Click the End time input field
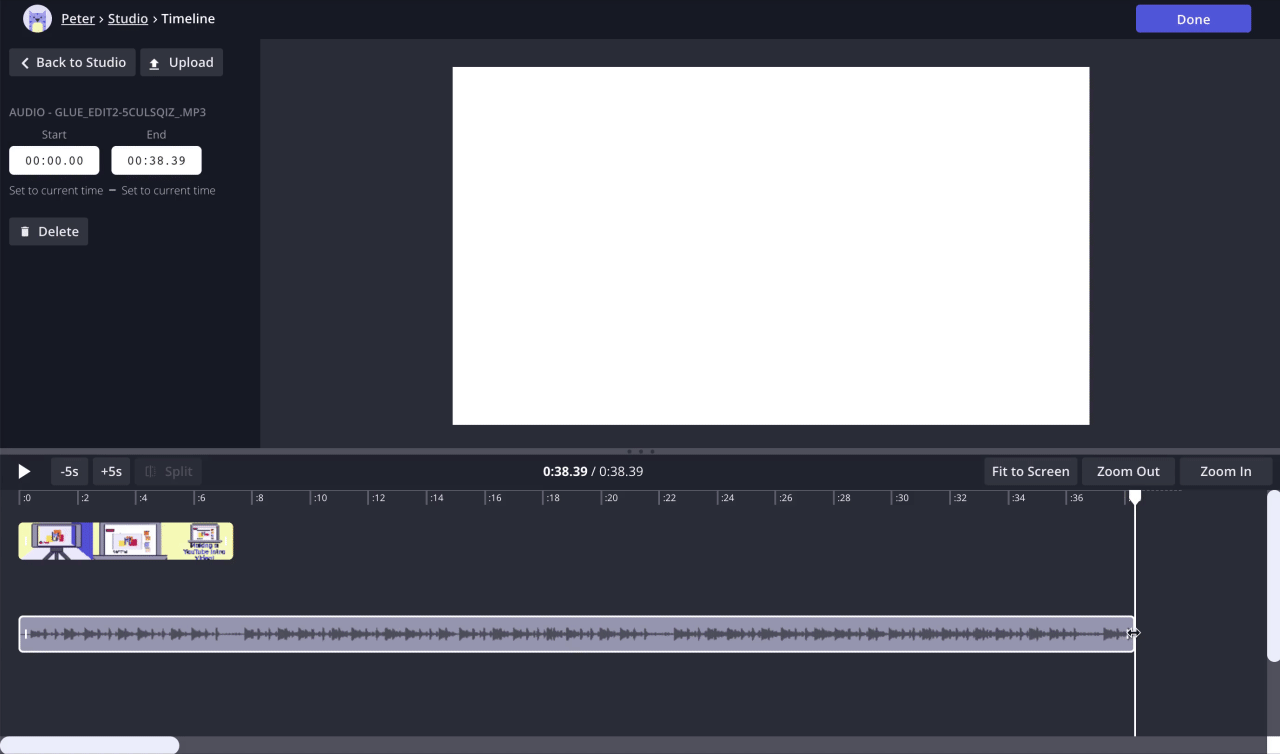The height and width of the screenshot is (754, 1280). (156, 160)
